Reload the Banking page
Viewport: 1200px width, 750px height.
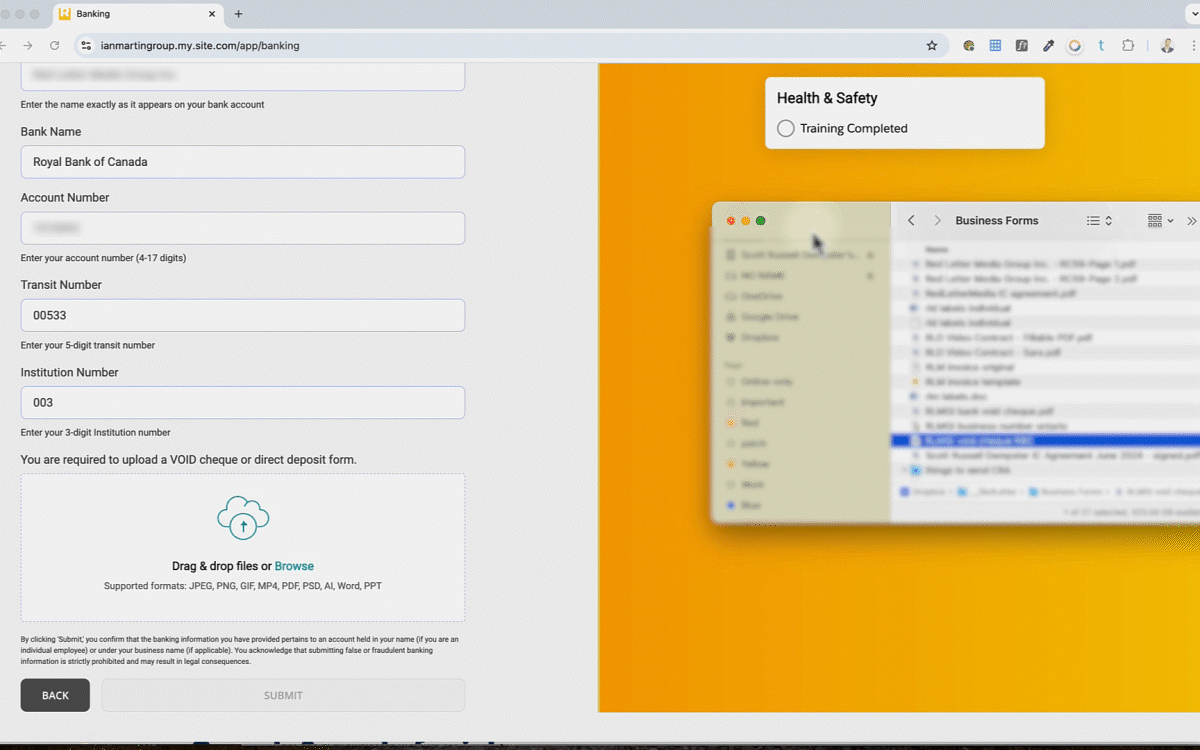coord(54,45)
